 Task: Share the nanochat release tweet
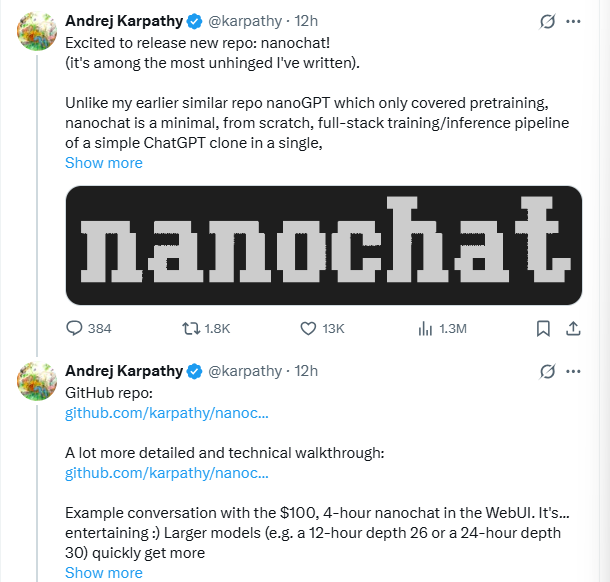[574, 328]
